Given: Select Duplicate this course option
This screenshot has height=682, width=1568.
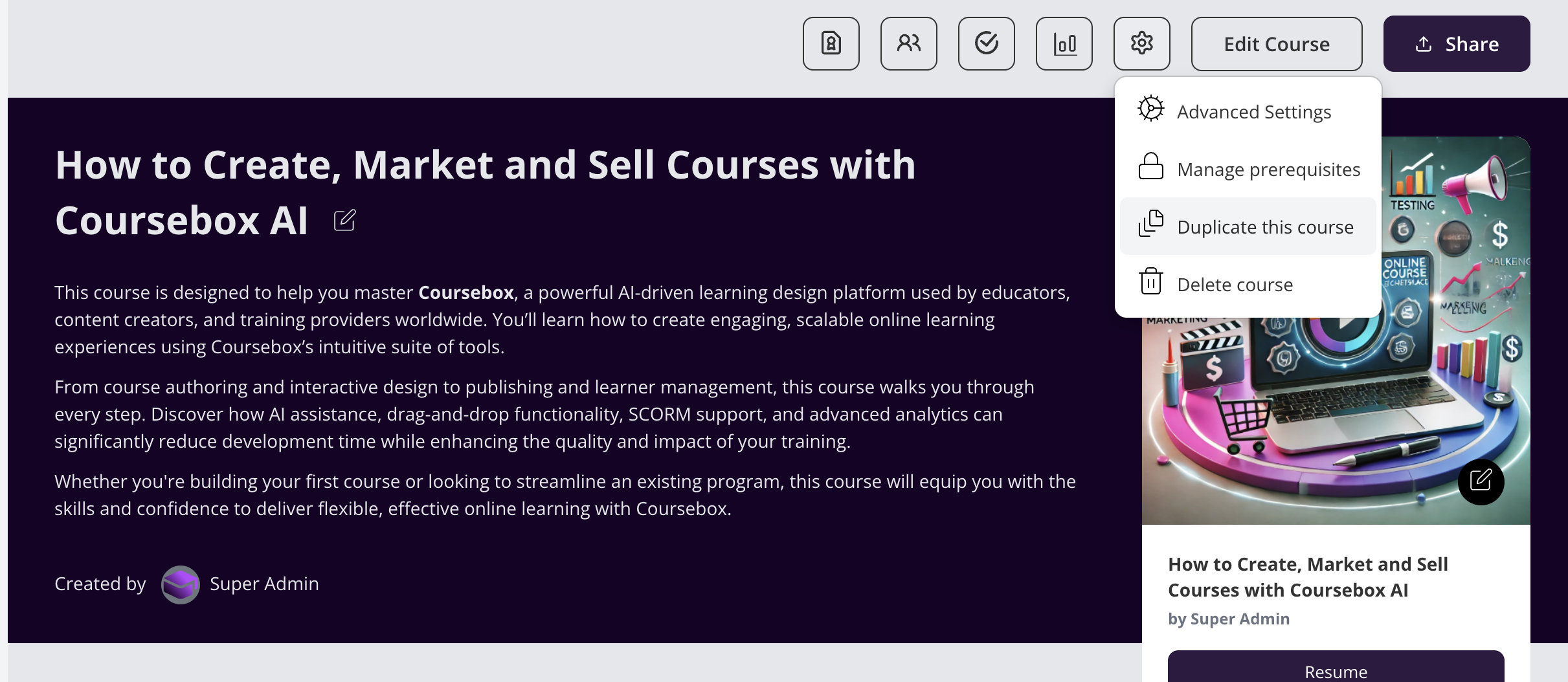Looking at the screenshot, I should coord(1265,227).
